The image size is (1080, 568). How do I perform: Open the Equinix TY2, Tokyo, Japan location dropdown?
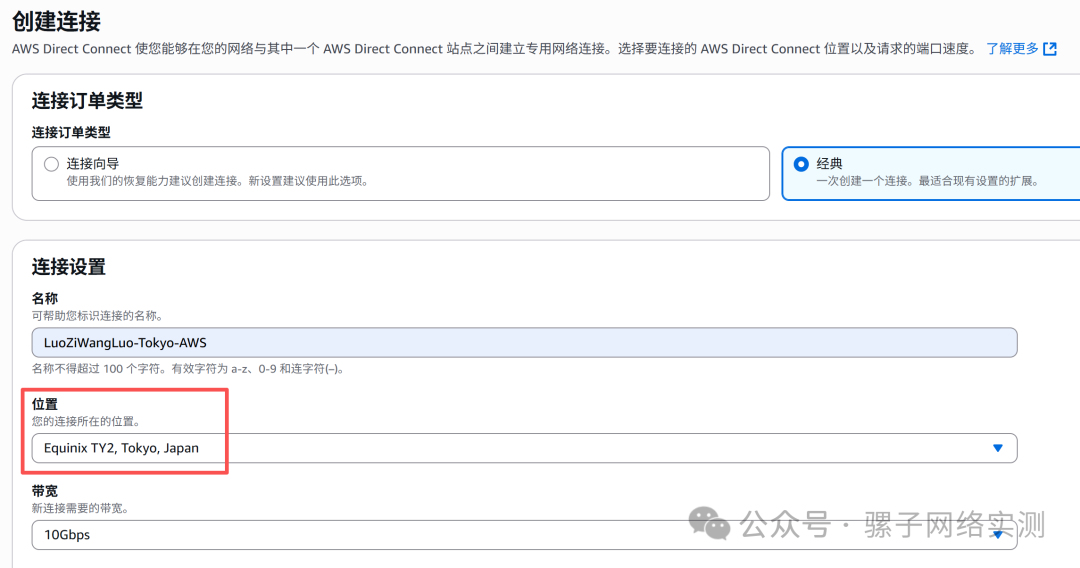523,448
